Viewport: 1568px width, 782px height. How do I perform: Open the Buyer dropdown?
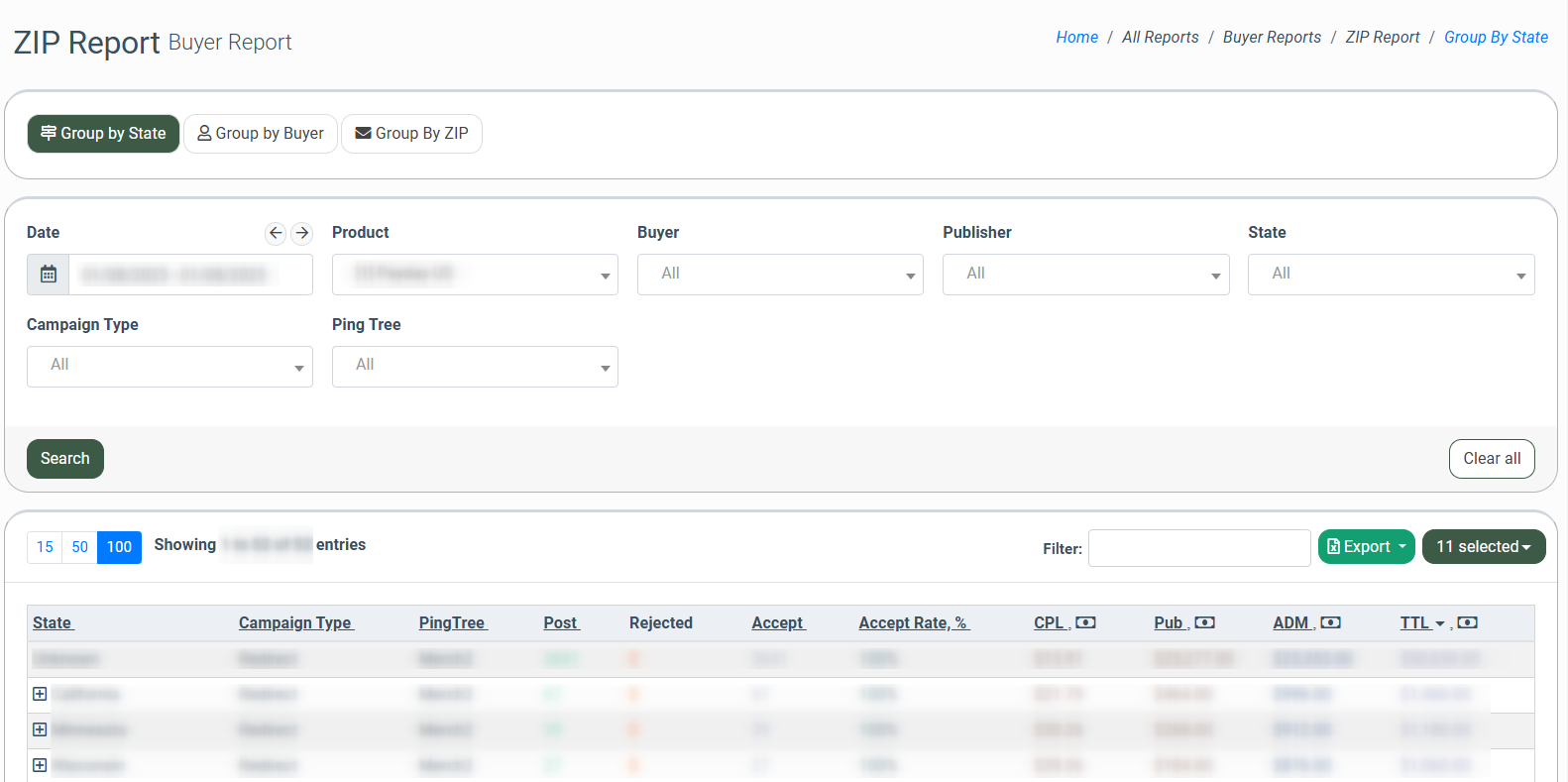click(780, 275)
